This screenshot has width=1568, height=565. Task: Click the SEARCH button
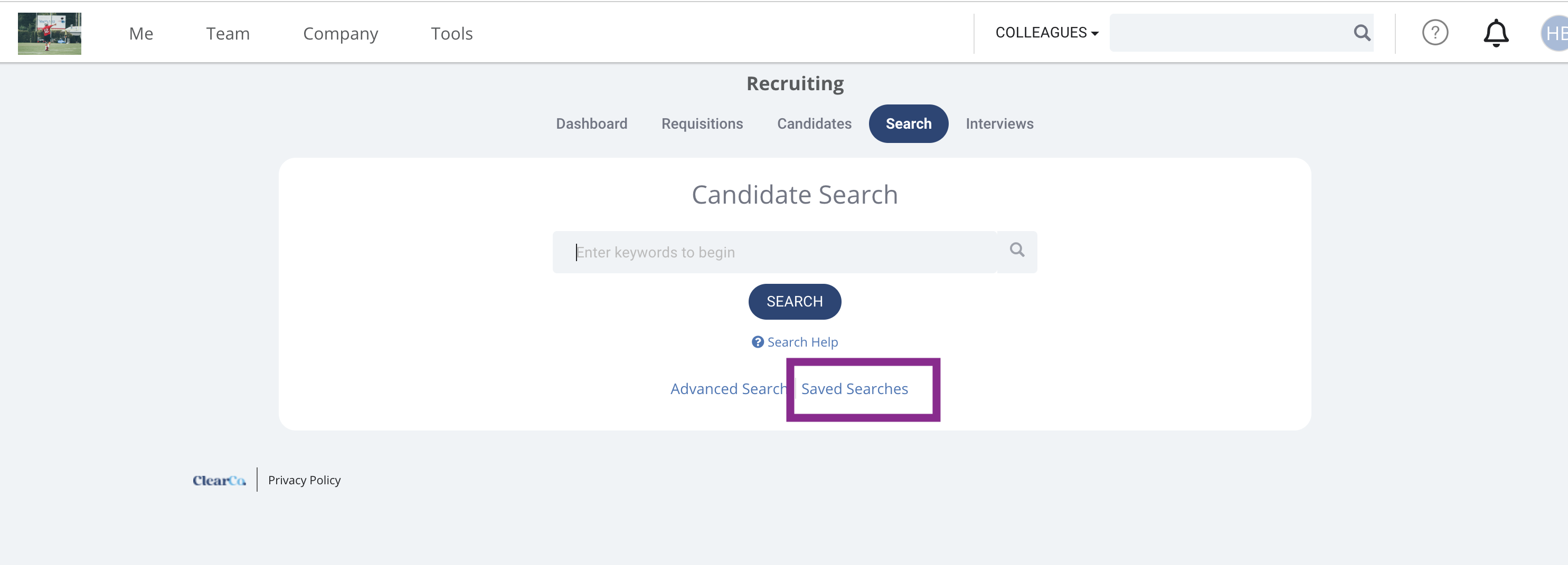(795, 302)
